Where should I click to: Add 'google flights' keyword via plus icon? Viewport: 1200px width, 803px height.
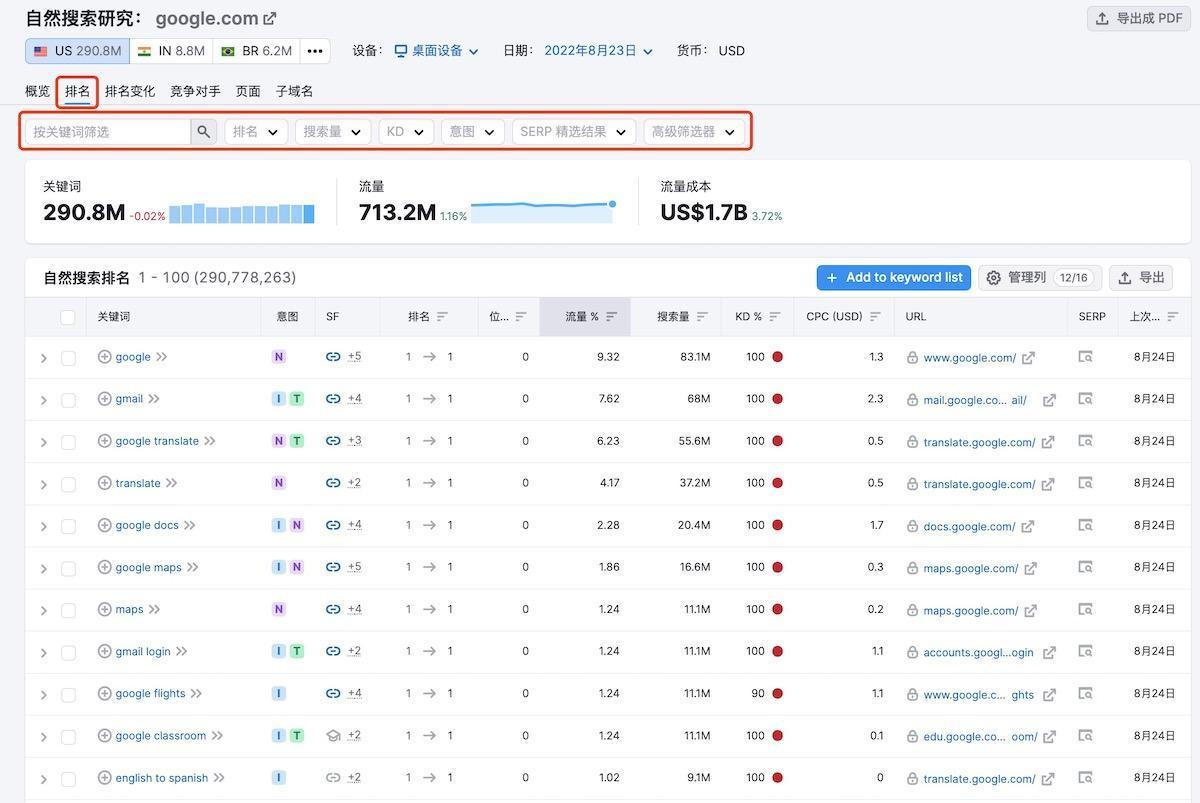(104, 693)
